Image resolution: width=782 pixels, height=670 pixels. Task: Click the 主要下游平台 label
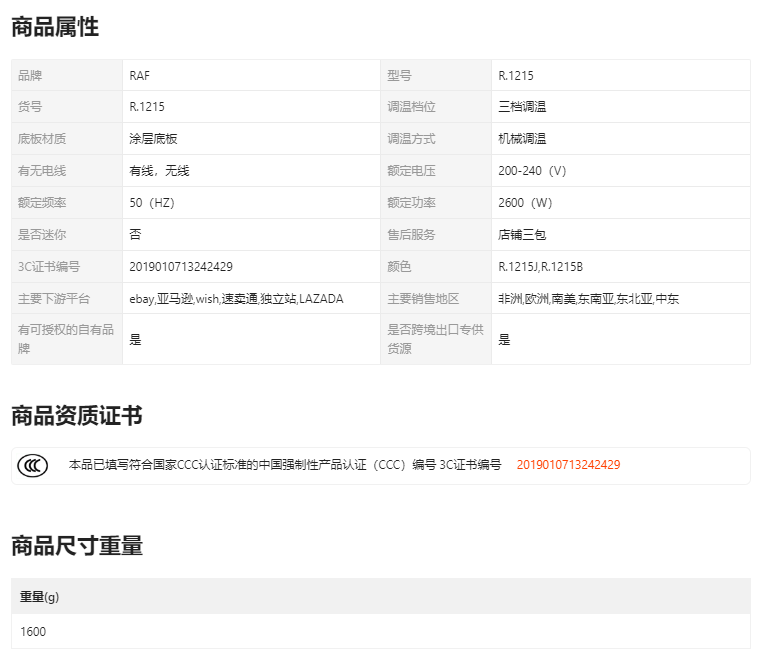[54, 299]
